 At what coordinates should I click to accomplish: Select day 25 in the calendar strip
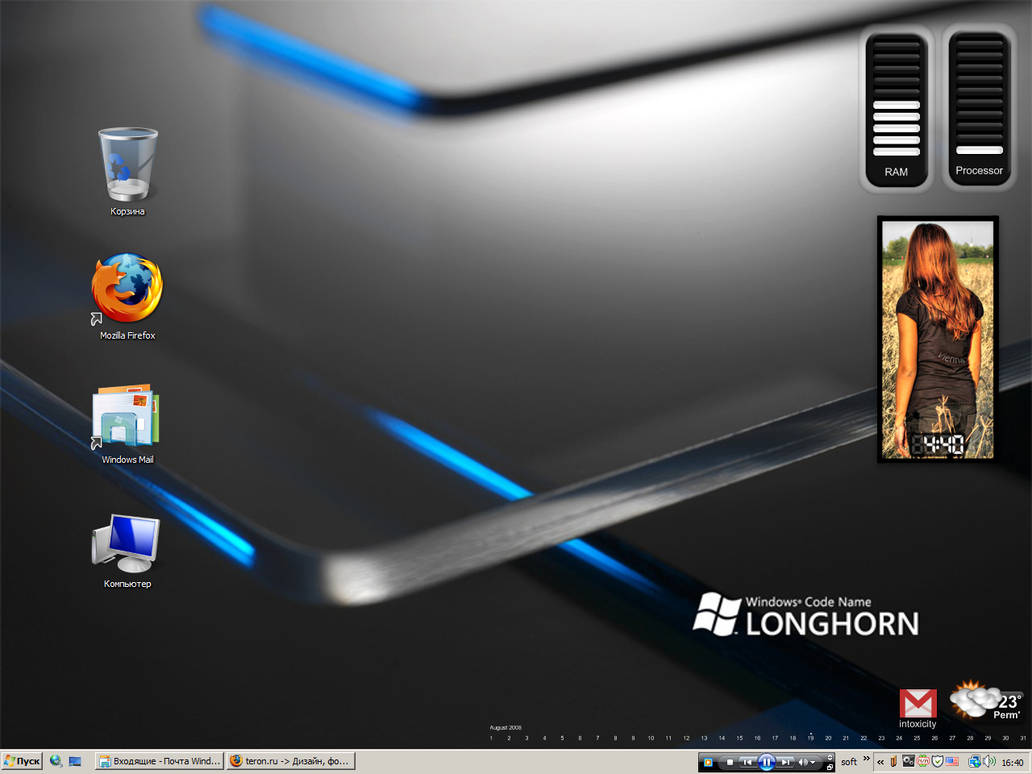click(917, 738)
